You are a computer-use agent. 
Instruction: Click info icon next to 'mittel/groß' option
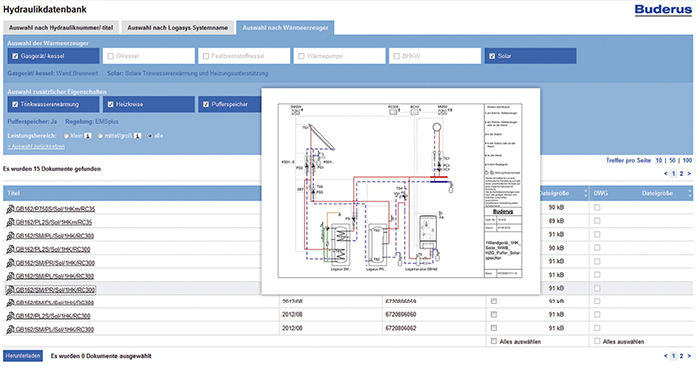(x=138, y=136)
